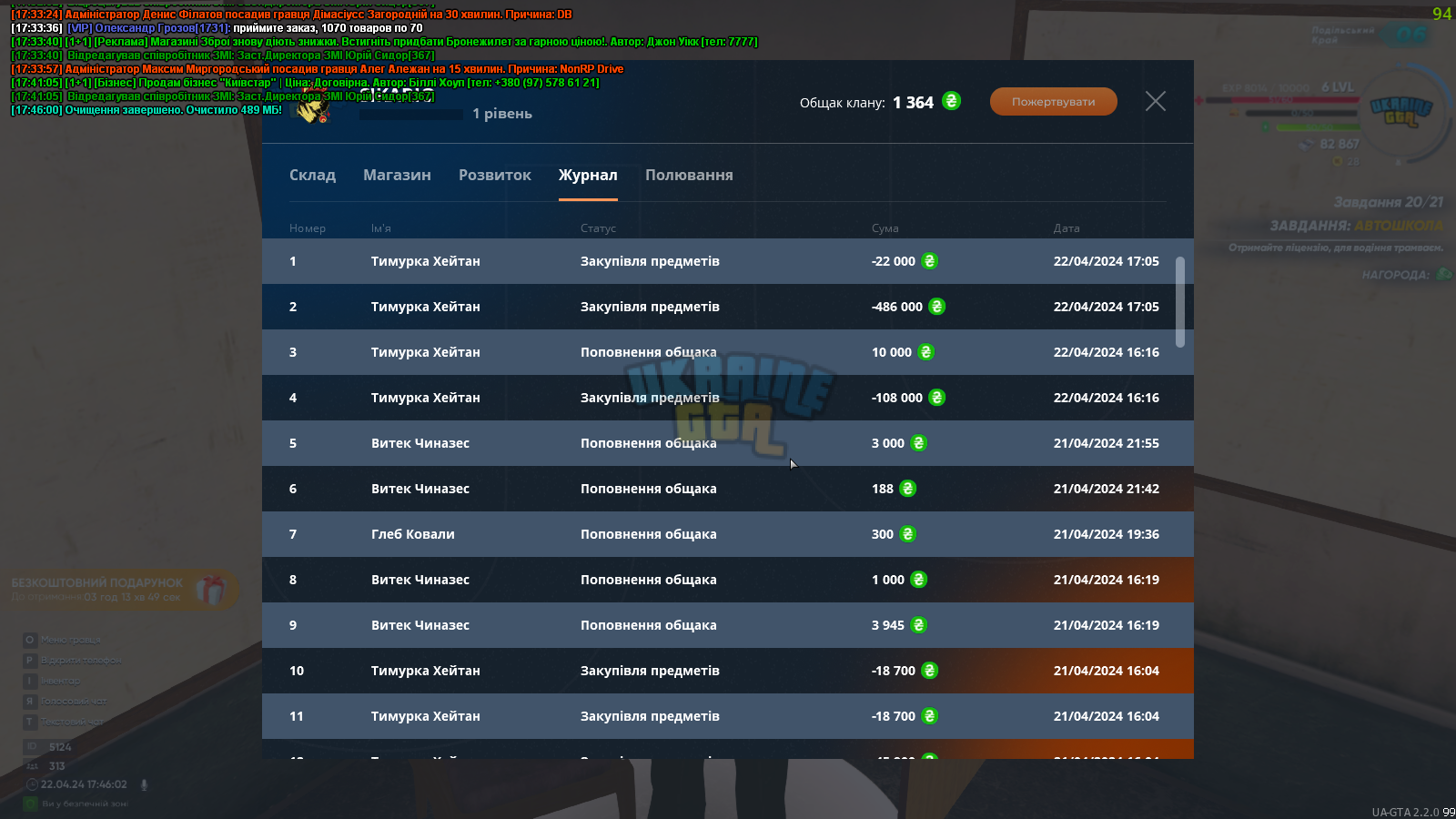Click the green coin icon beside clan balance 1 364

[x=951, y=101]
